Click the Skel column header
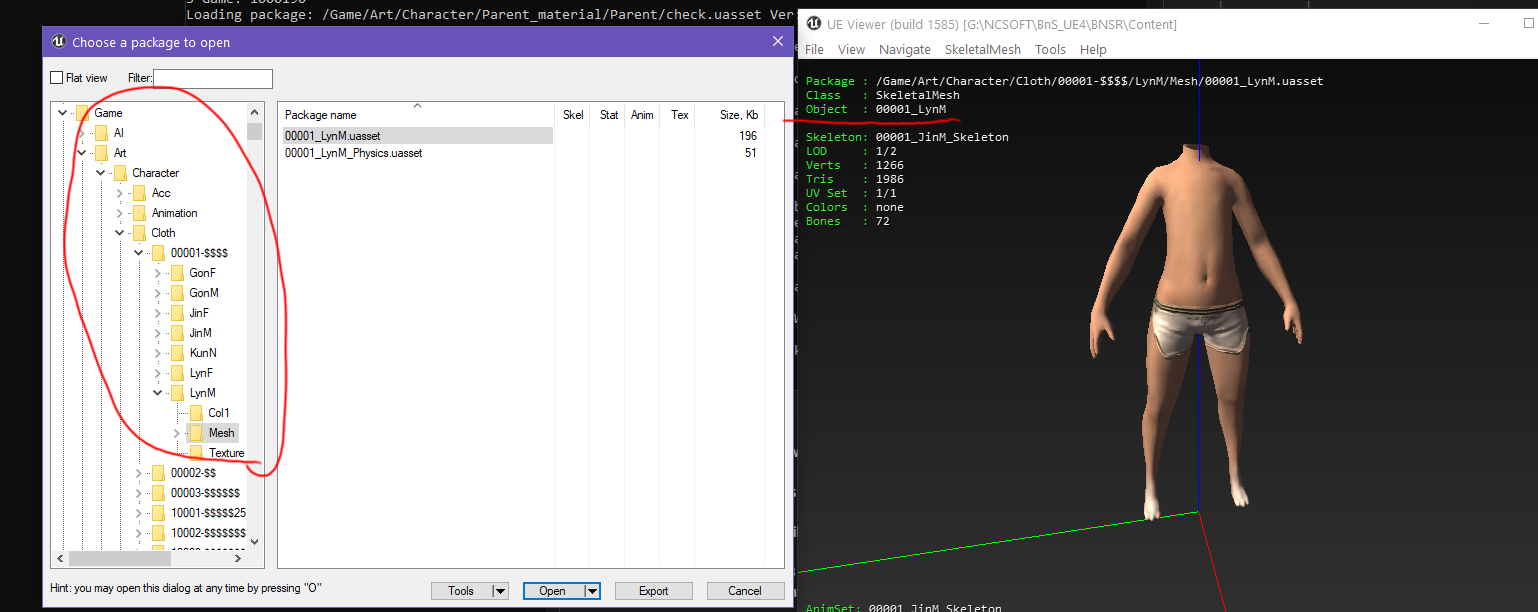 pyautogui.click(x=573, y=115)
